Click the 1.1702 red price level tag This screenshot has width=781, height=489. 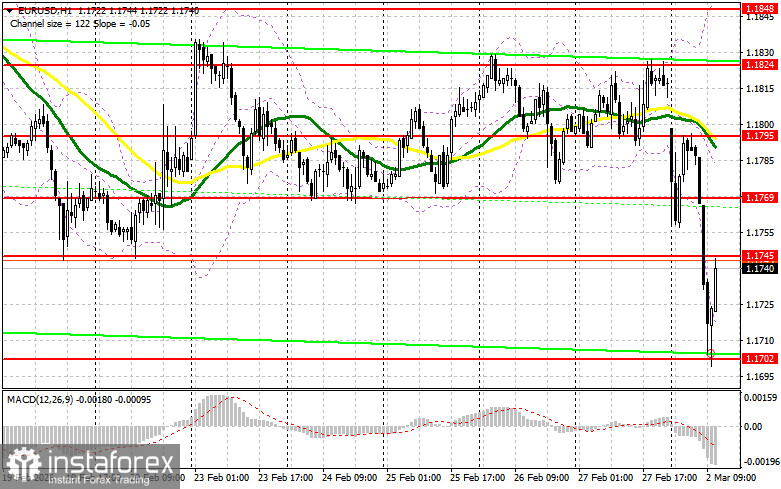pyautogui.click(x=760, y=359)
